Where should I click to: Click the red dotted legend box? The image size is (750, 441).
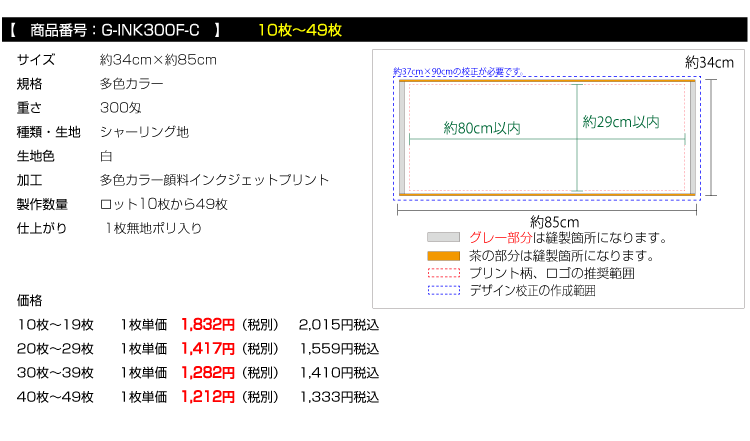click(x=443, y=273)
